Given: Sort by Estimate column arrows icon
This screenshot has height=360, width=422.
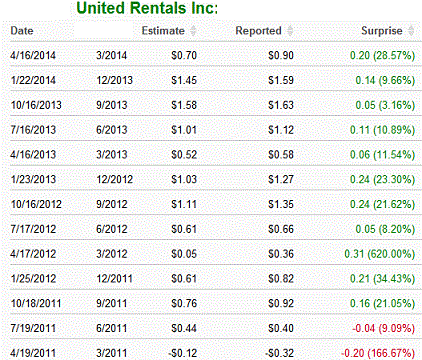Looking at the screenshot, I should coord(193,31).
